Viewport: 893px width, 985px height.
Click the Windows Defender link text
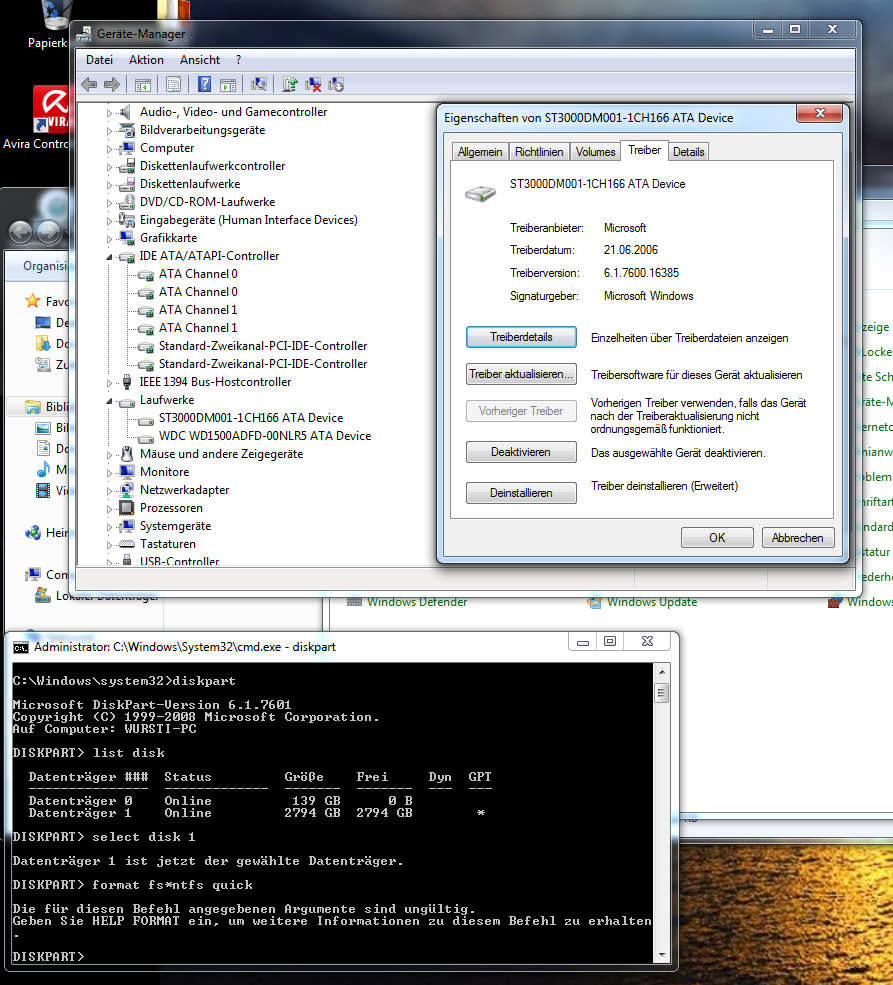[417, 602]
